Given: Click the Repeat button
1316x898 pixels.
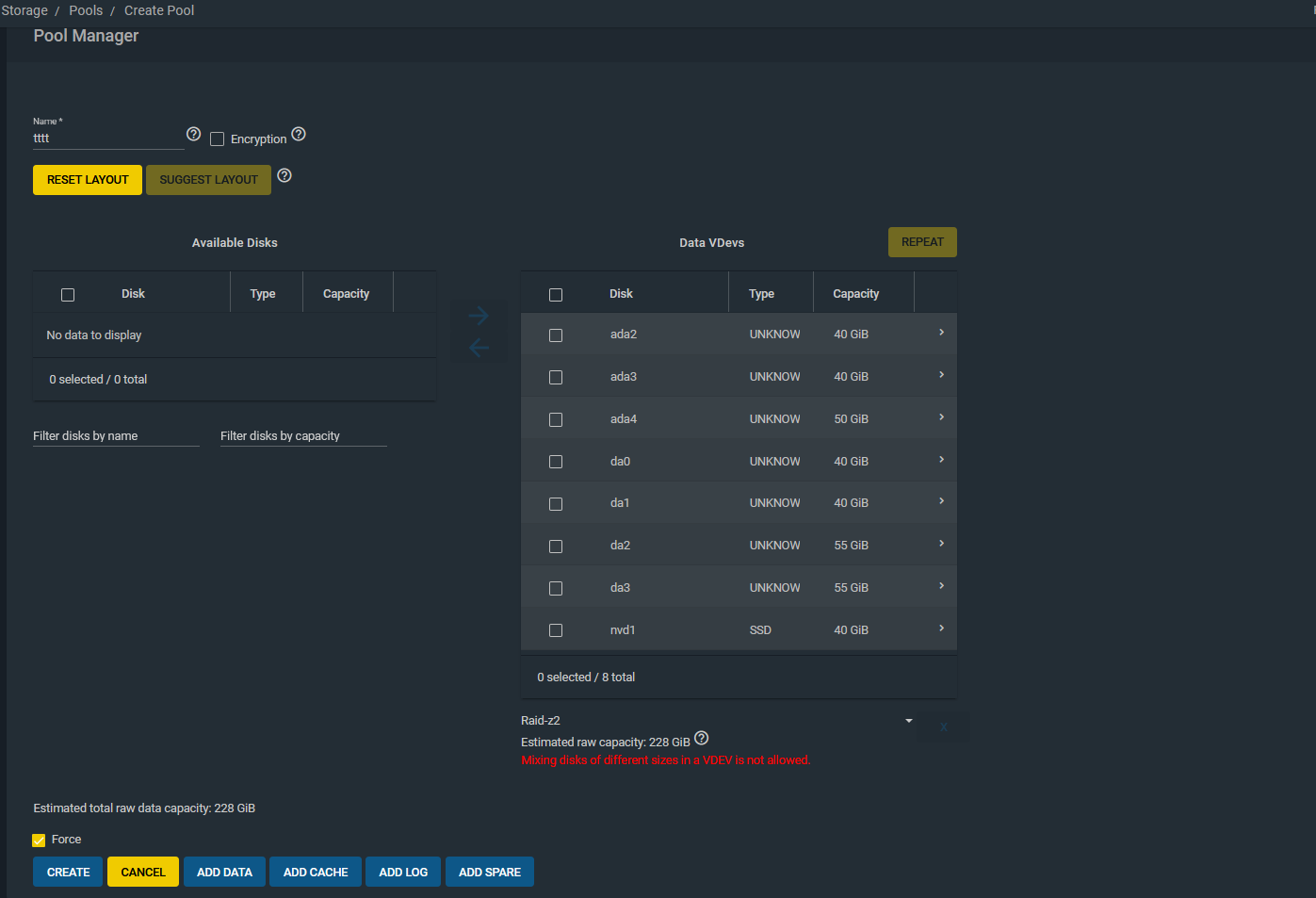Looking at the screenshot, I should [x=922, y=242].
